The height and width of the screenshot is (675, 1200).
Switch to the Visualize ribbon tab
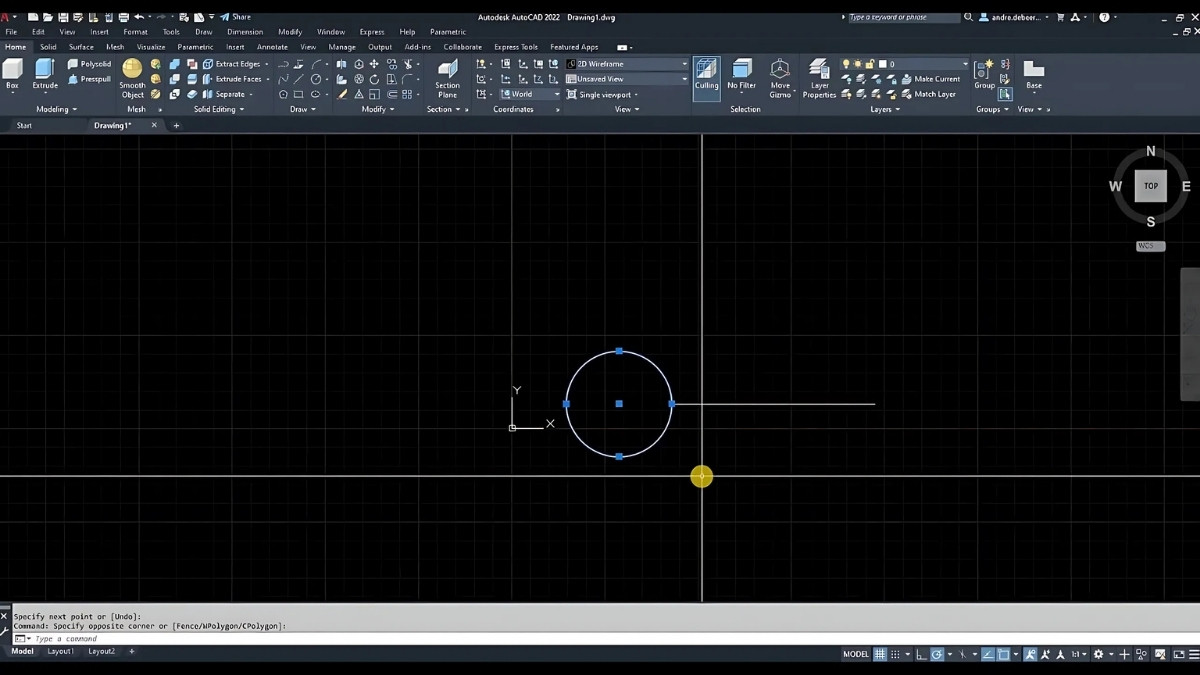coord(151,47)
